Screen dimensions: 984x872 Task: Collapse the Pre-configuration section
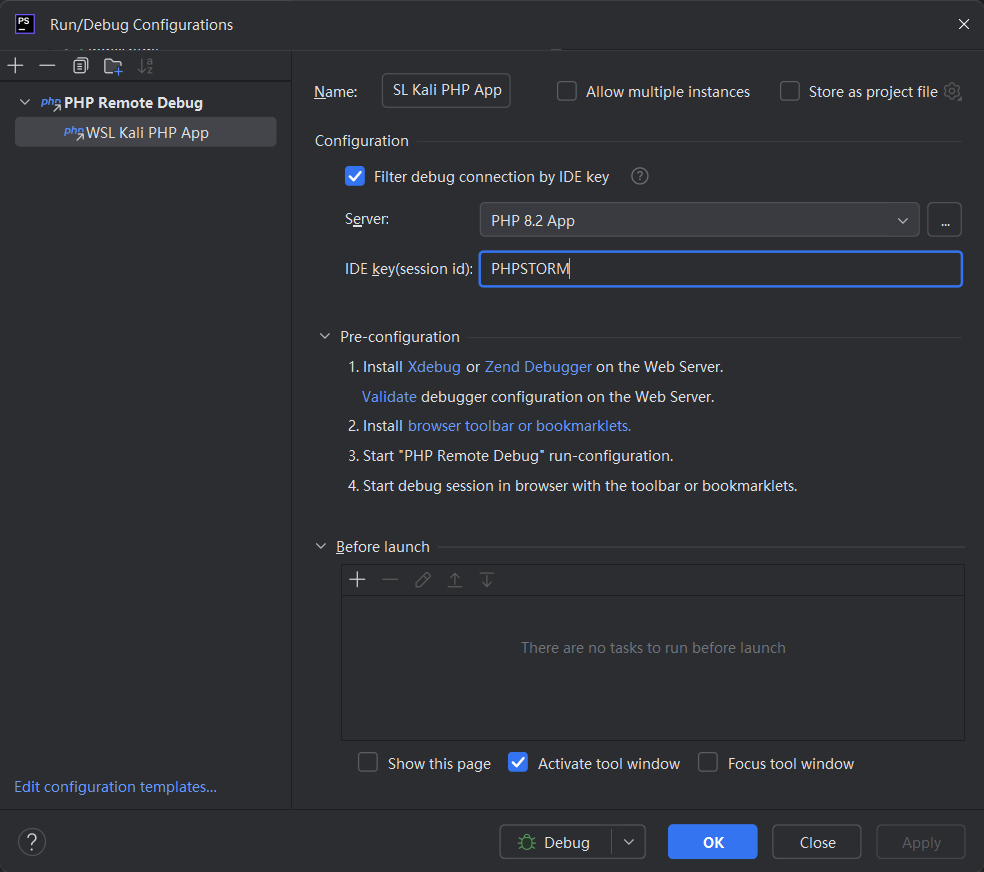click(x=324, y=336)
